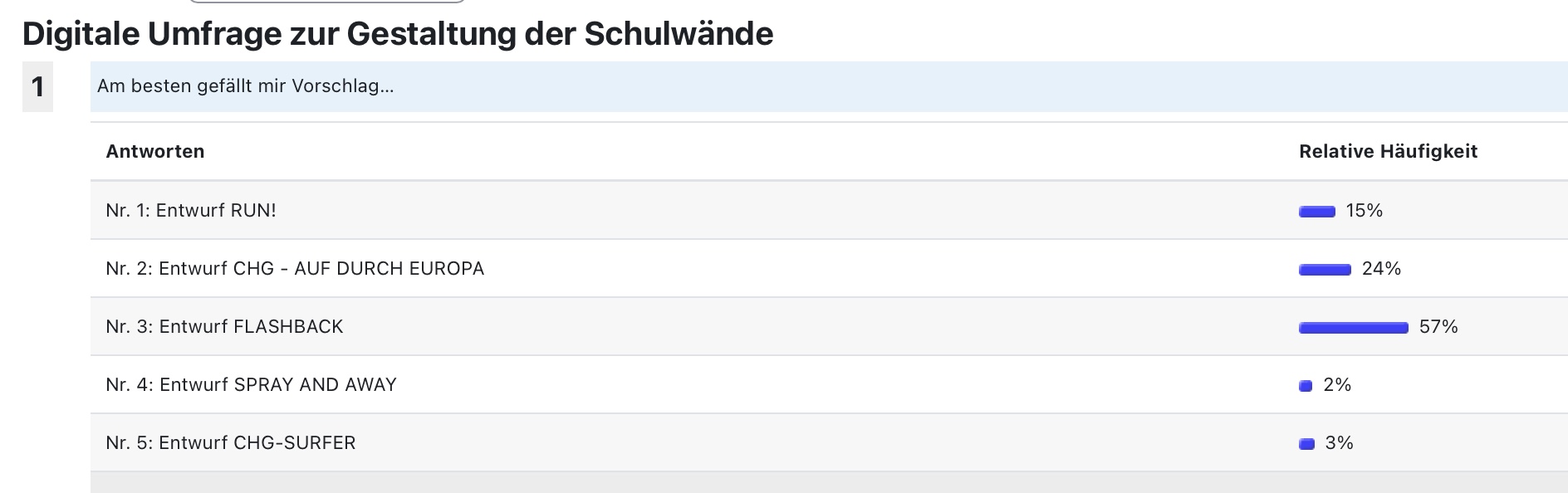Screen dimensions: 1568x493
Task: Select row 'Nr. 3: Entwurf FLASHBACK'
Action: [829, 326]
